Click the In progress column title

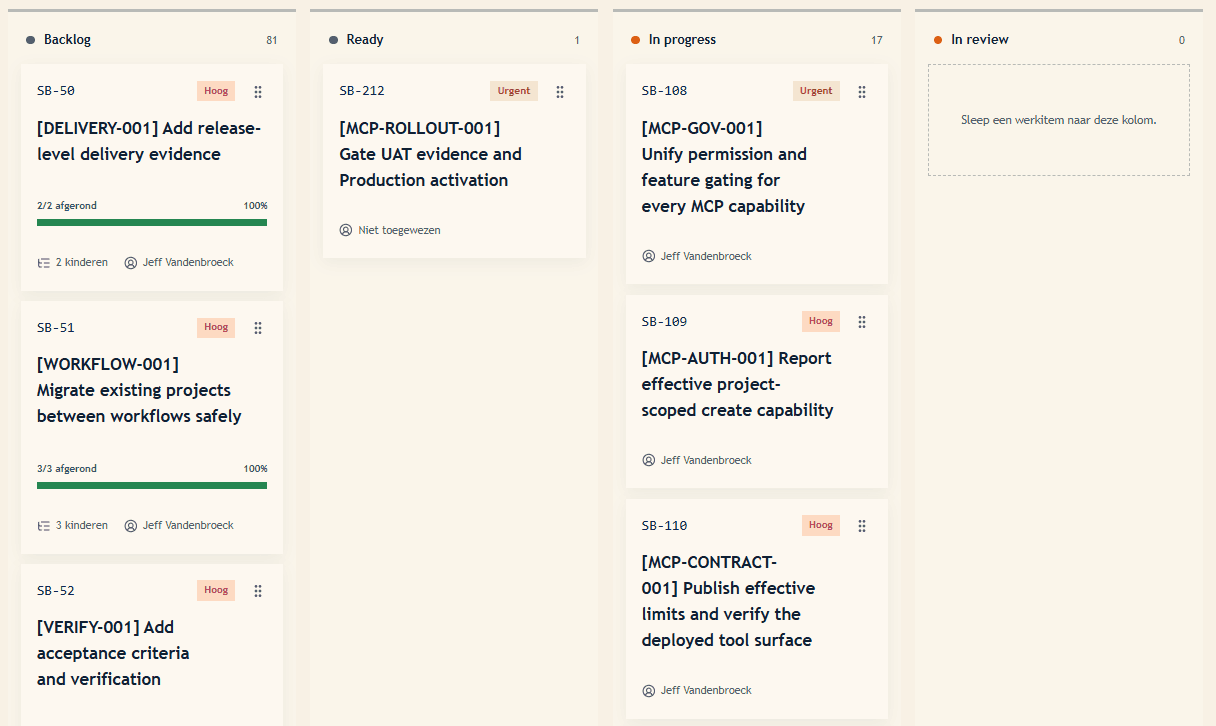coord(682,40)
